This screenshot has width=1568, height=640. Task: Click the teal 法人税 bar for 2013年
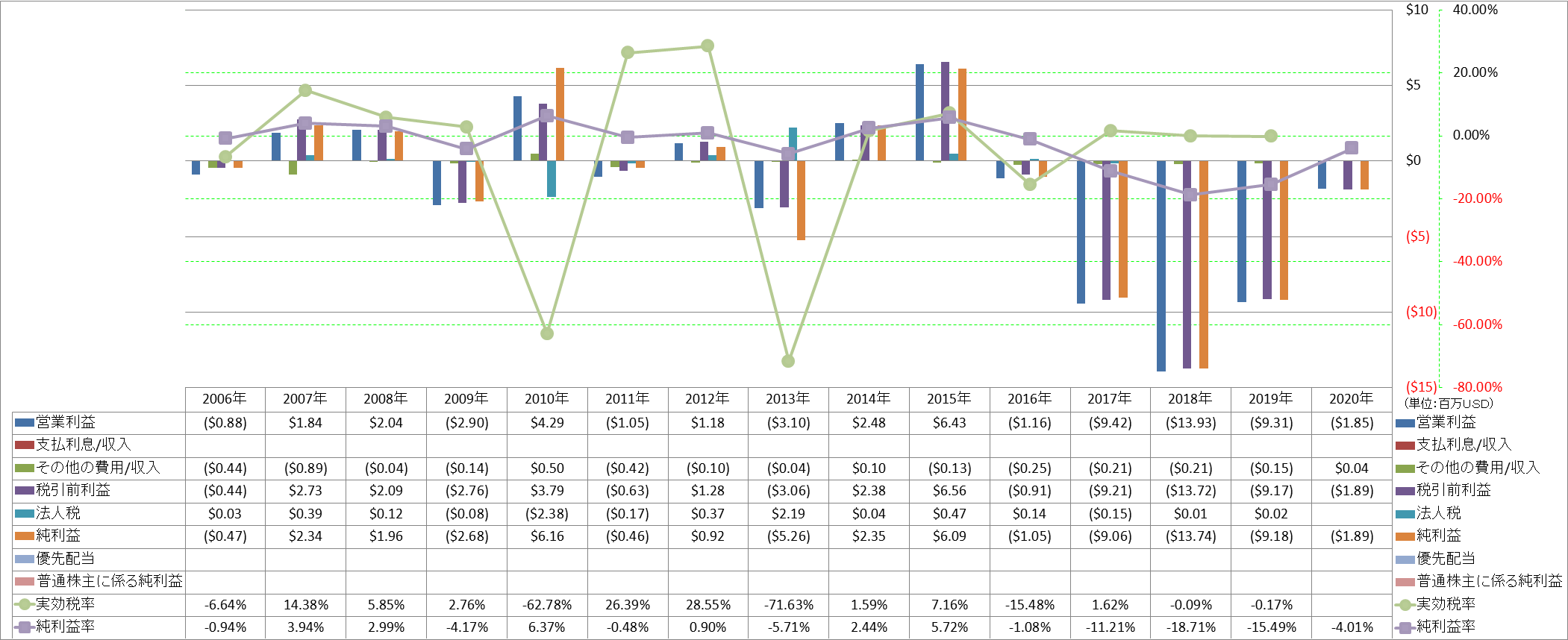point(793,144)
